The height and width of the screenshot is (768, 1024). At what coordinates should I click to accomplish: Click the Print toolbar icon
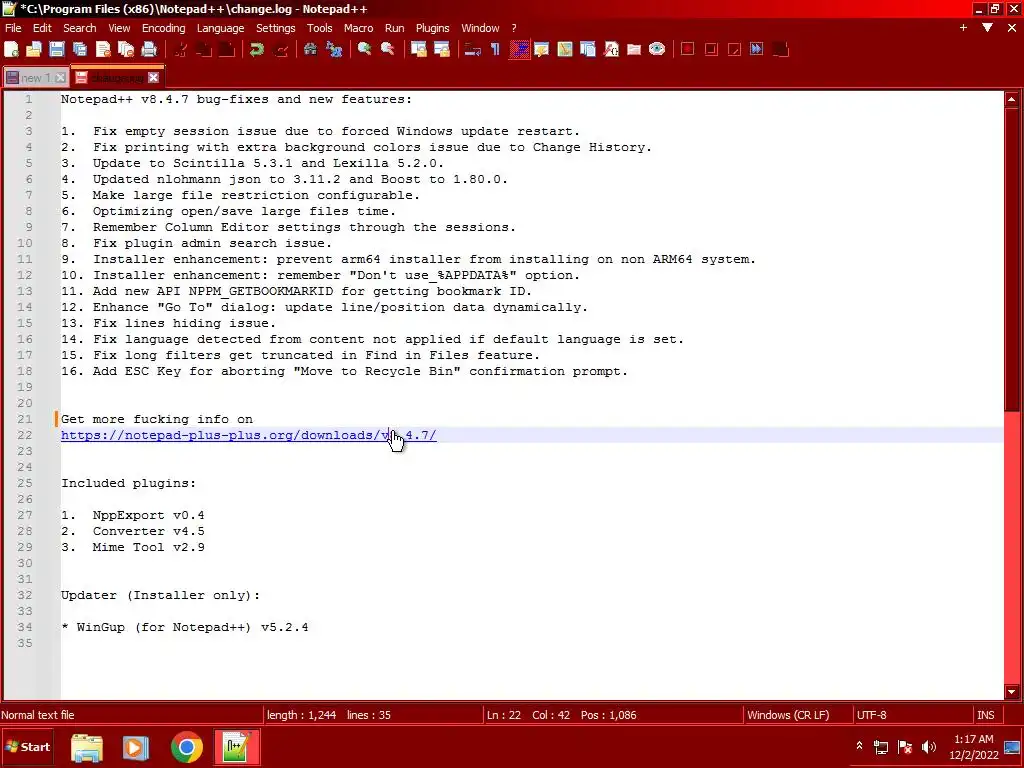pyautogui.click(x=149, y=49)
